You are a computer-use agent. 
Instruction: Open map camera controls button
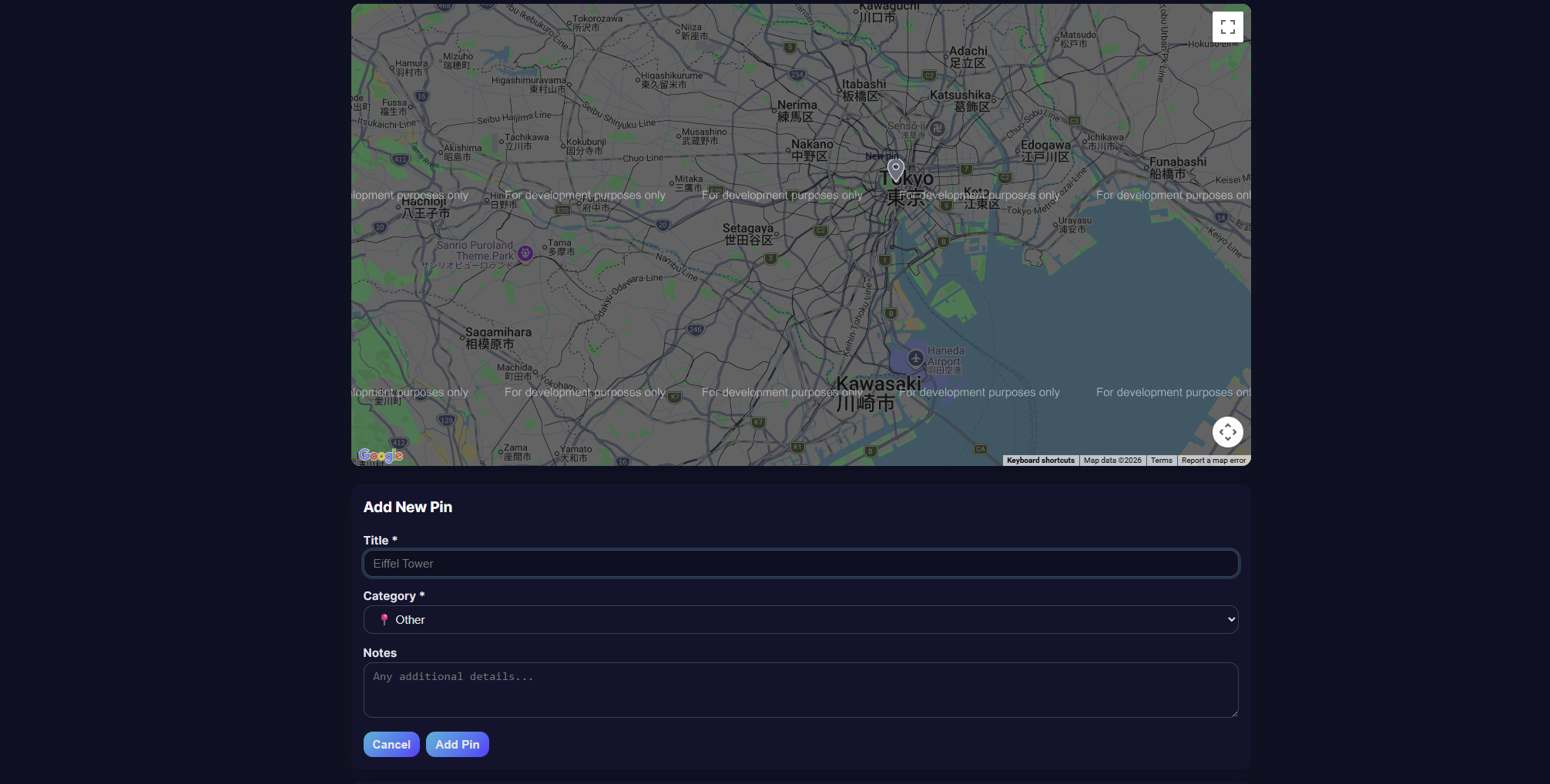[1227, 432]
